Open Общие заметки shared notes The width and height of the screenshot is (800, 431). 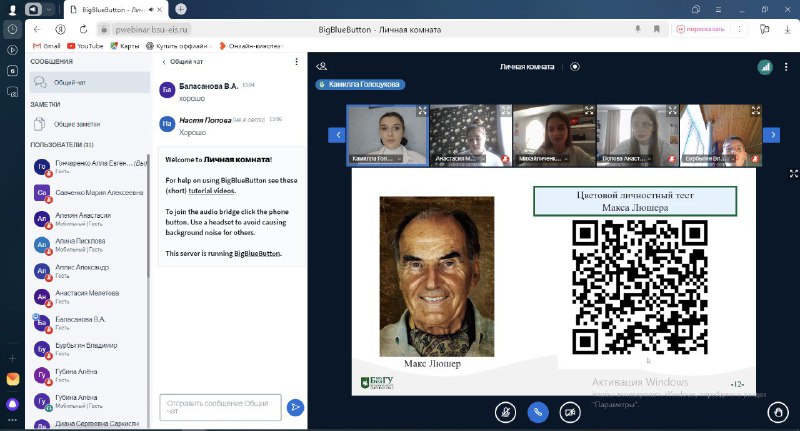(x=89, y=124)
